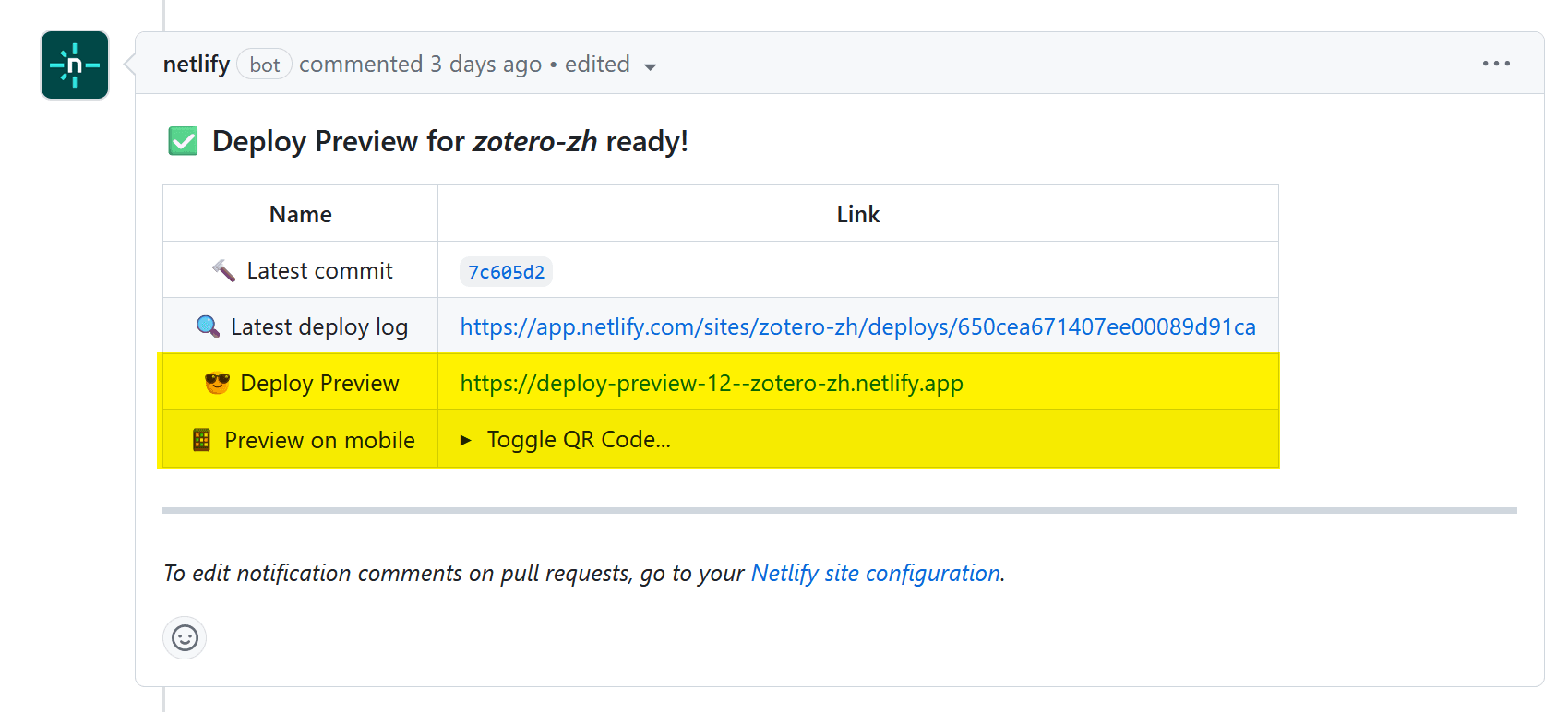Screen dimensions: 1568x712
Task: Open the Netlify site configuration link
Action: 875,574
